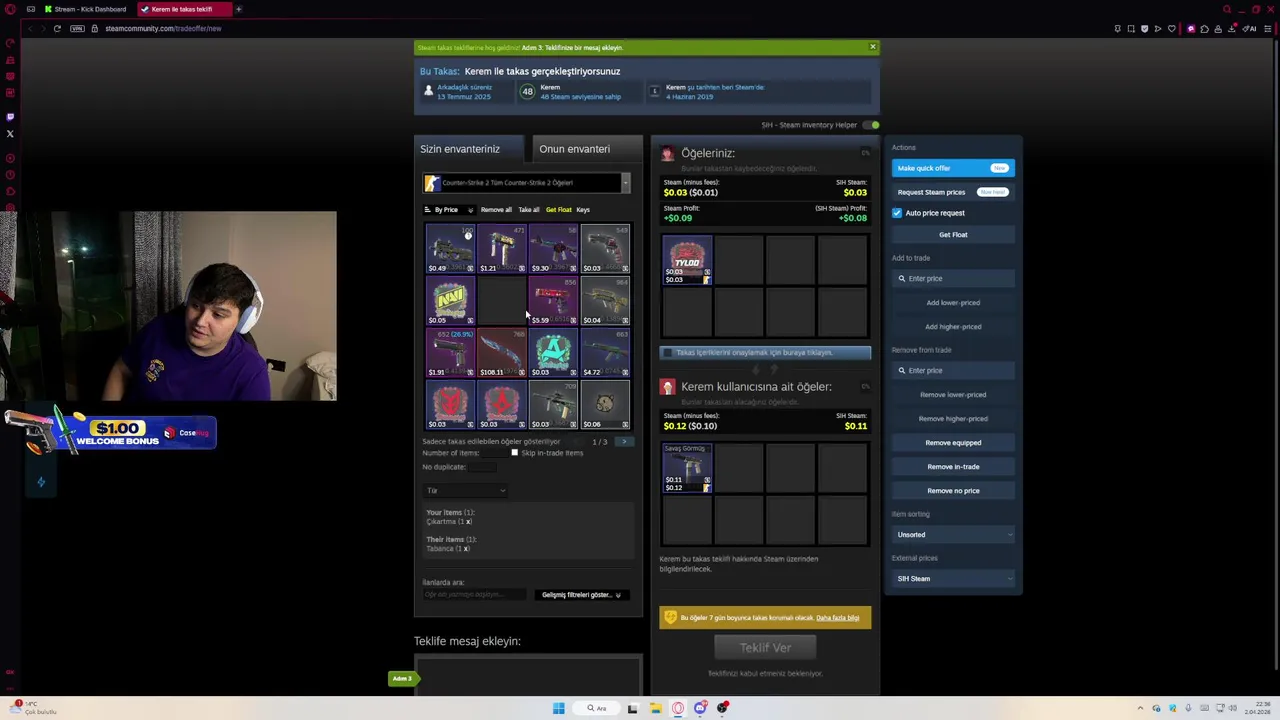Open File Explorer from the taskbar
This screenshot has width=1280, height=720.
(x=655, y=709)
